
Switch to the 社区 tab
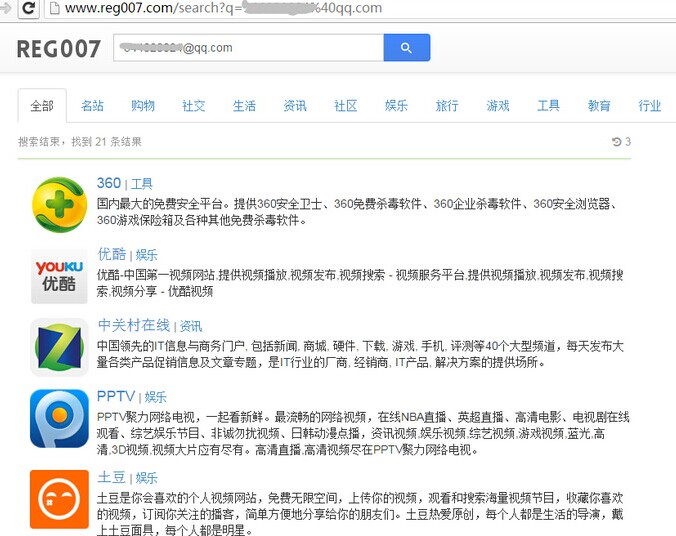click(346, 106)
